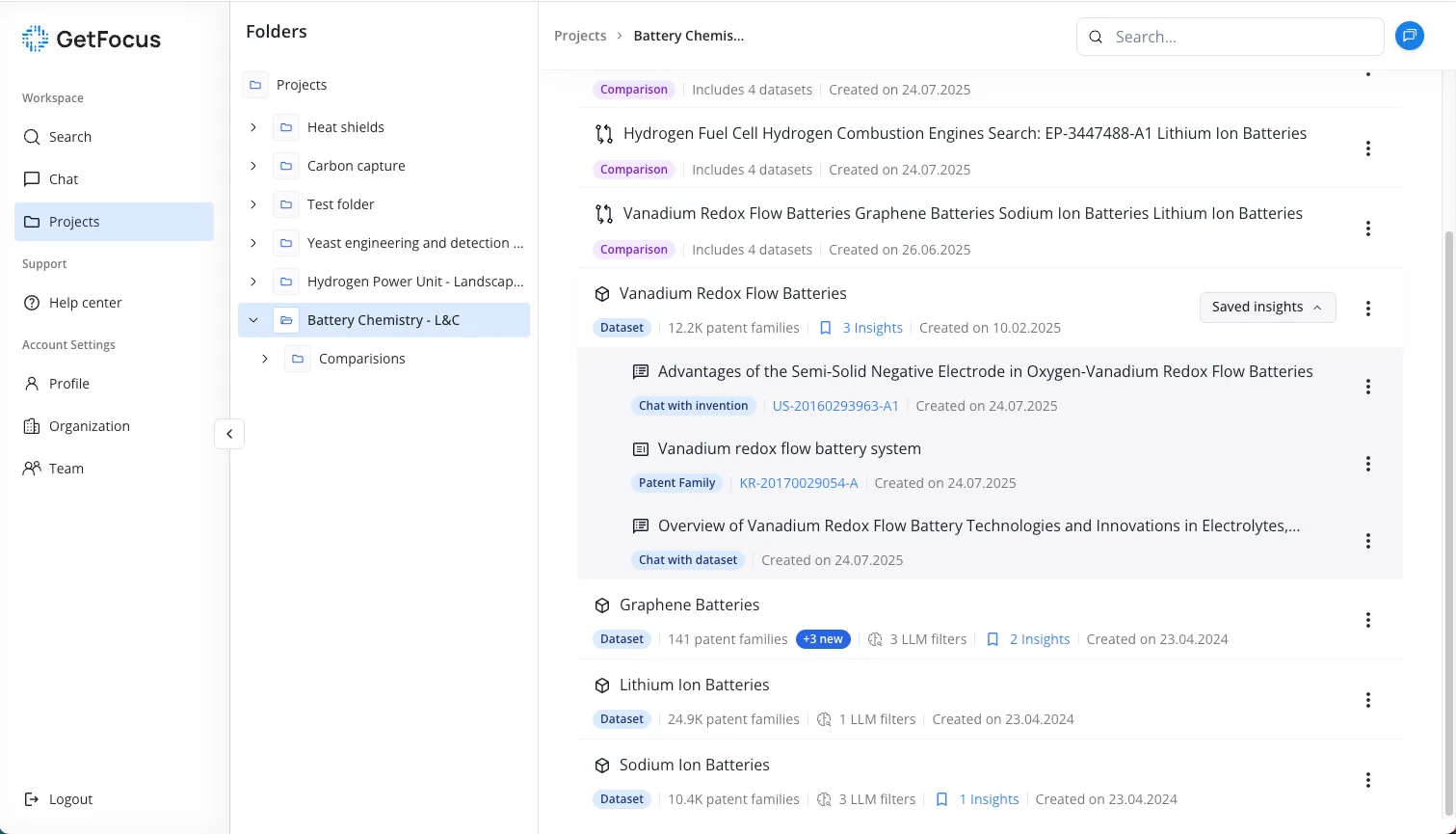Collapse the sidebar with the arrow button
Image resolution: width=1456 pixels, height=834 pixels.
coord(229,434)
